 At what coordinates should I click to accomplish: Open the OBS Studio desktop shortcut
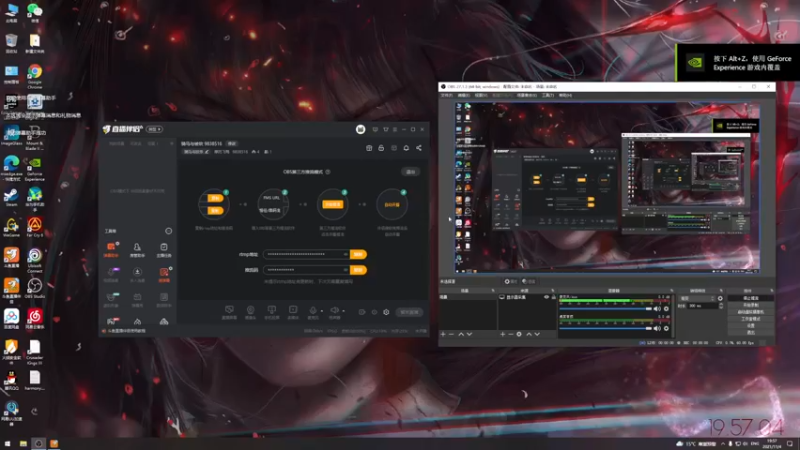[35, 288]
